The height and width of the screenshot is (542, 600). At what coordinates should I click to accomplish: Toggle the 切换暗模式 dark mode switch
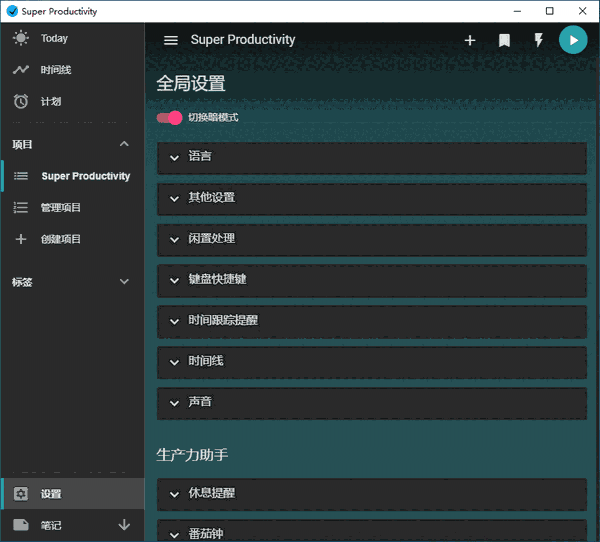[169, 118]
